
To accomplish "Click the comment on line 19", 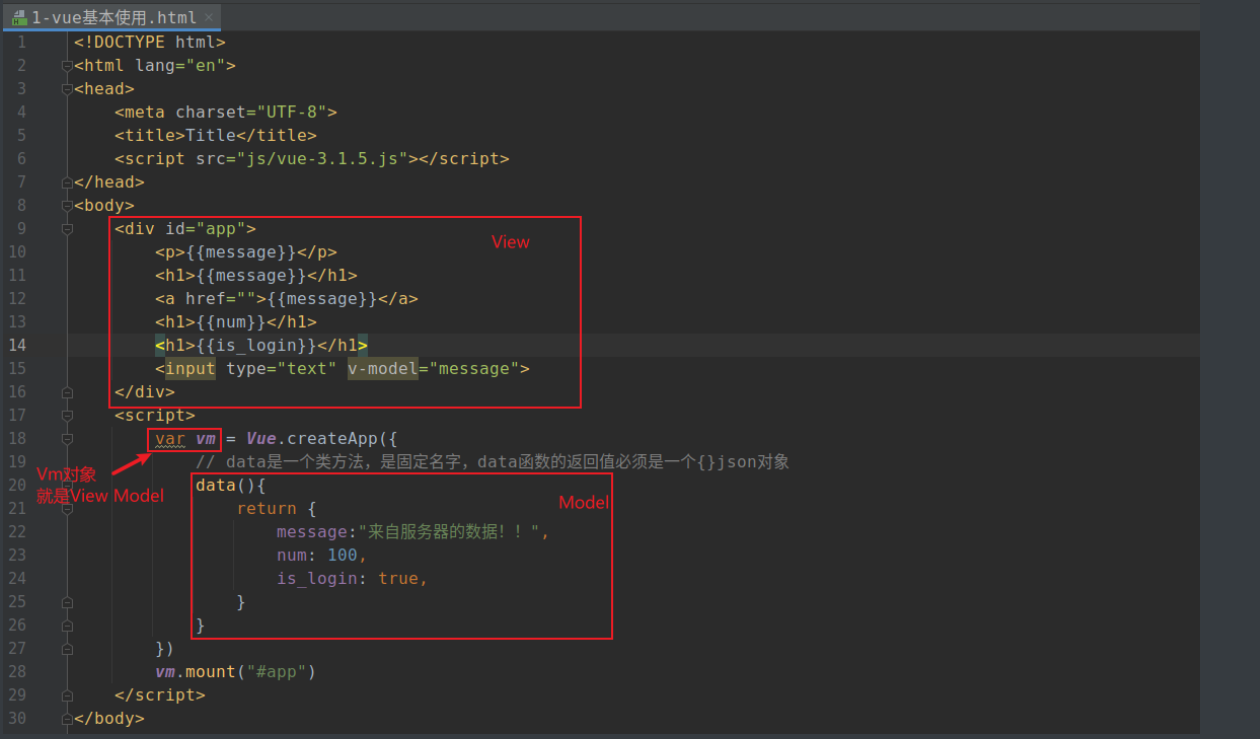I will point(493,462).
